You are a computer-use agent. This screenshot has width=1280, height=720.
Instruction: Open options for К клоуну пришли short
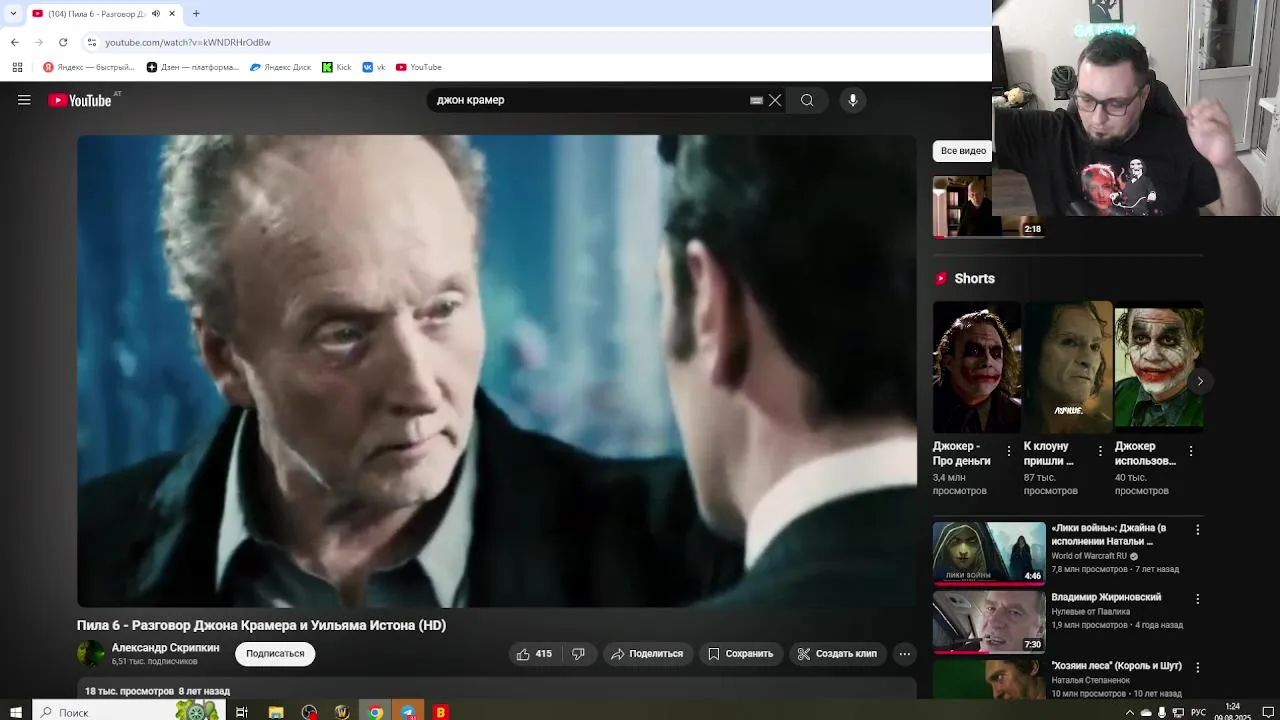click(x=1100, y=451)
